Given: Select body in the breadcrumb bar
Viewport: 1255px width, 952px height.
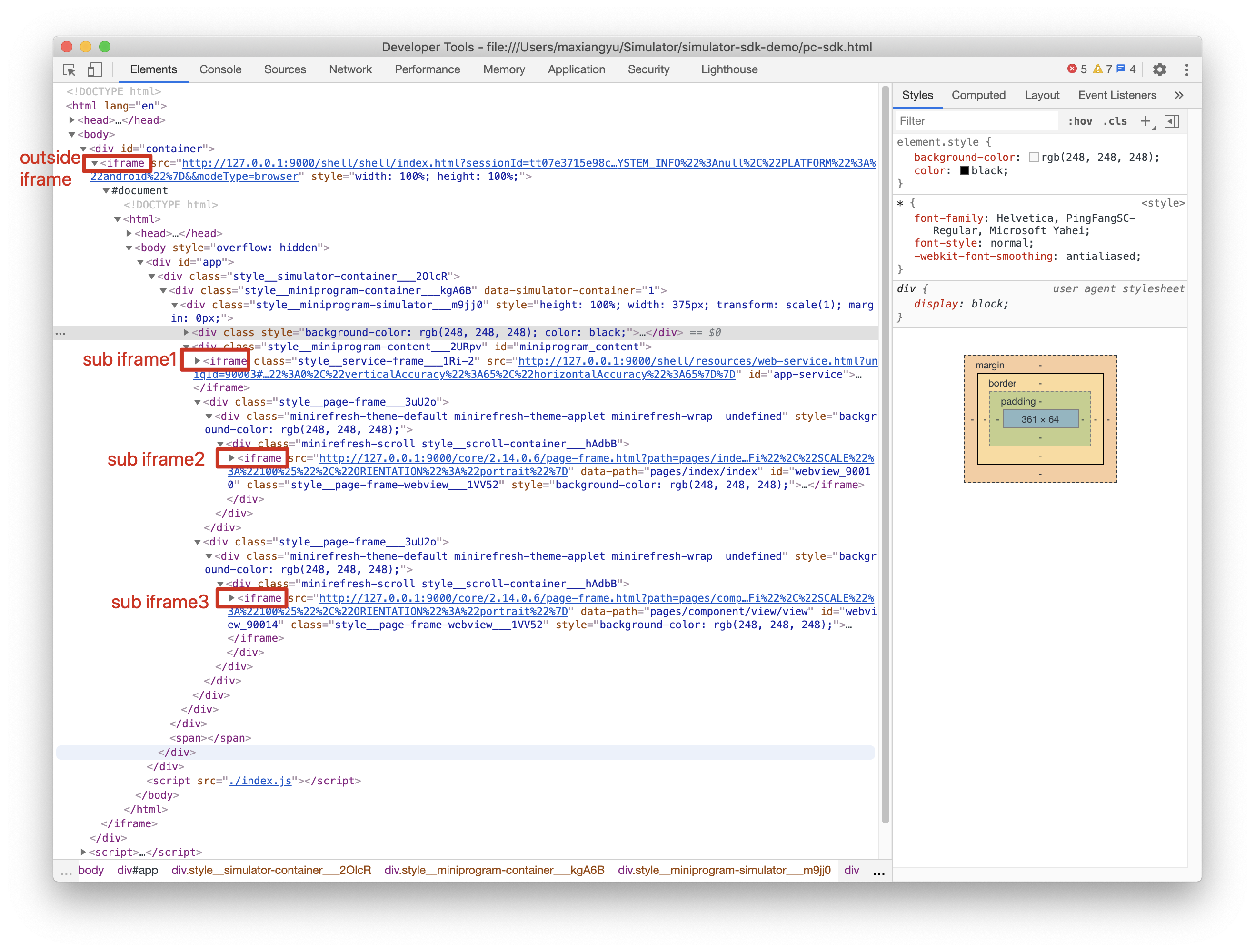Looking at the screenshot, I should (x=91, y=871).
